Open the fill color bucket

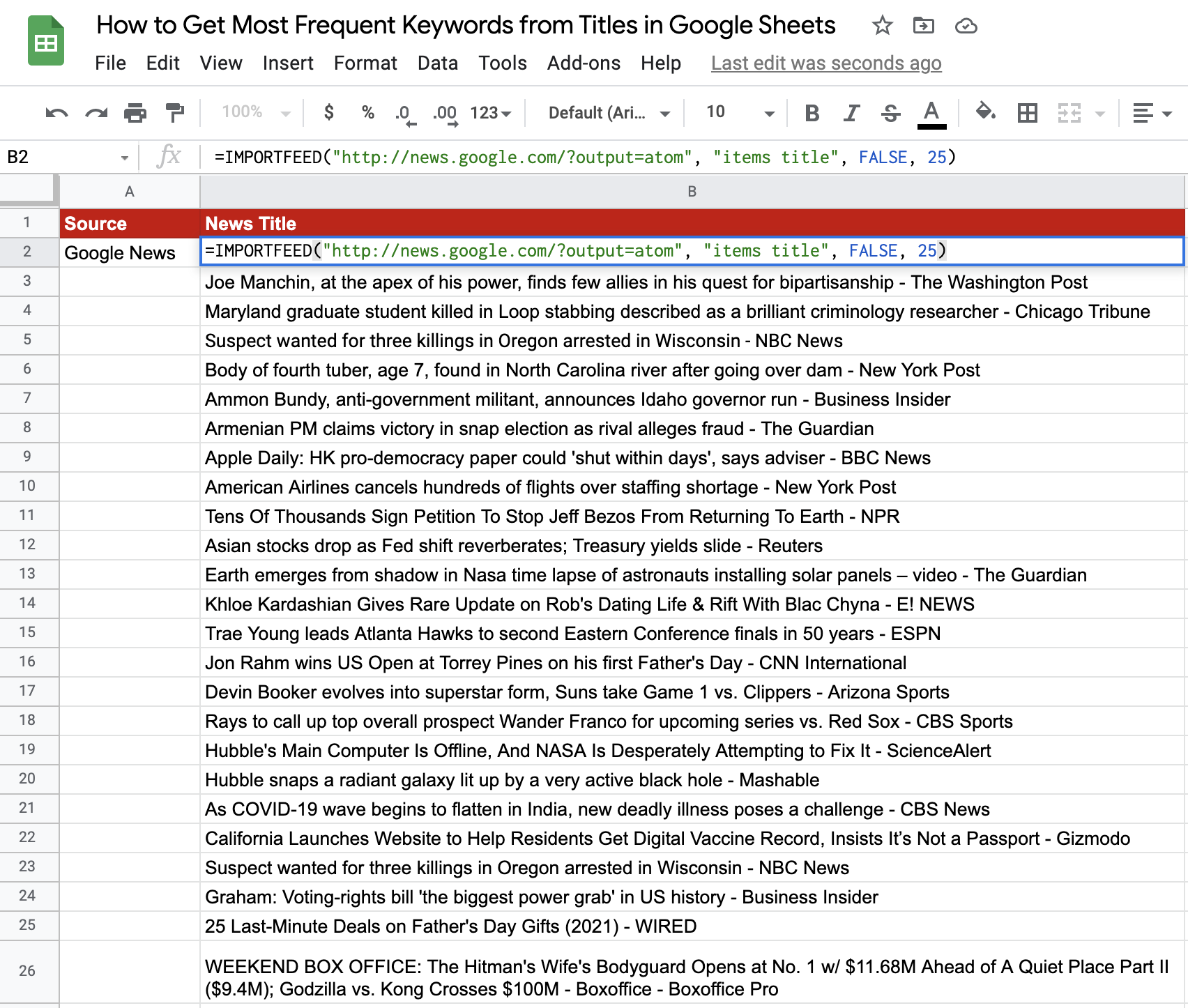coord(985,112)
